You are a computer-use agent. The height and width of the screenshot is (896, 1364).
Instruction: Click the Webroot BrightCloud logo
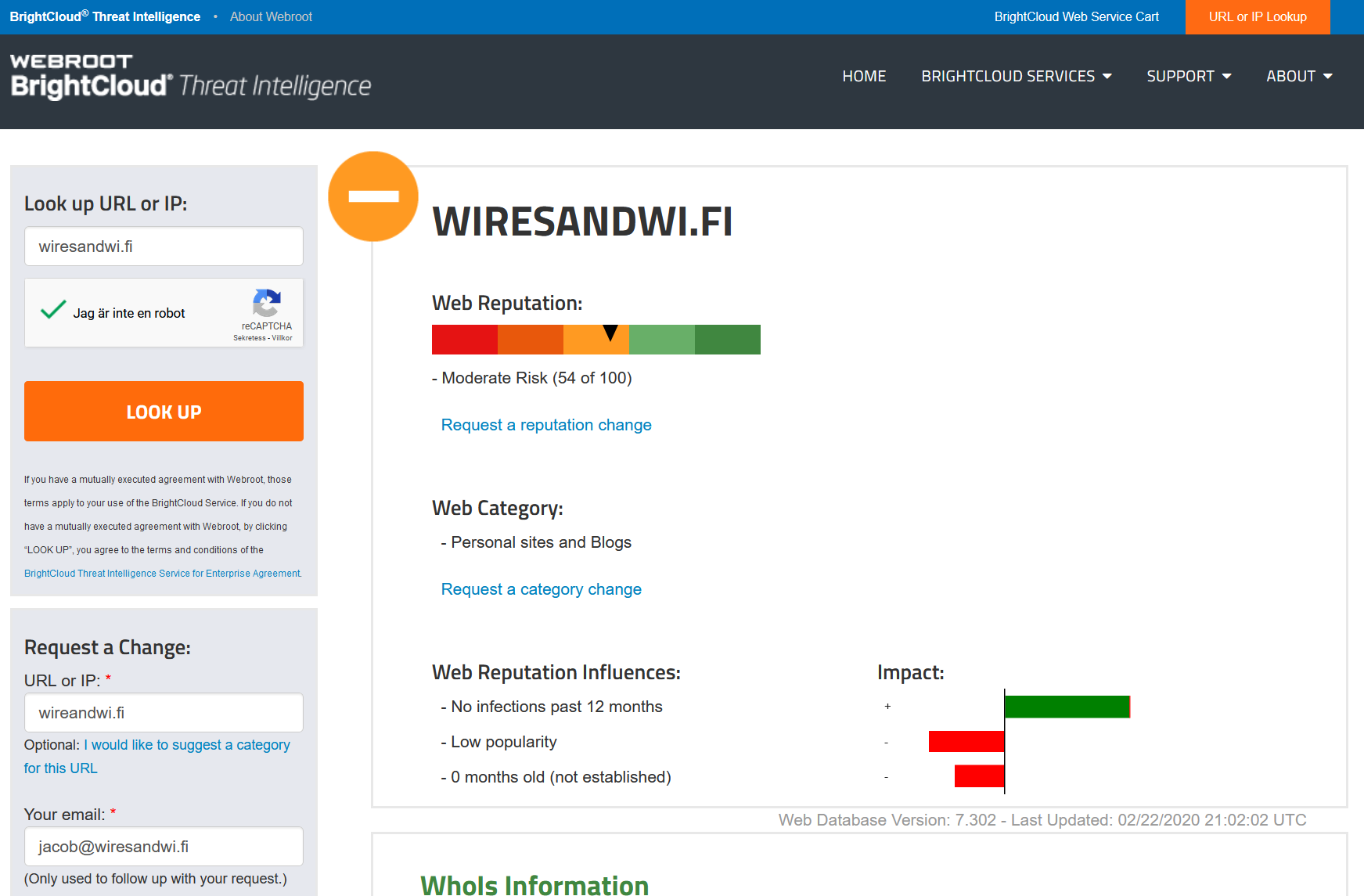click(x=189, y=77)
